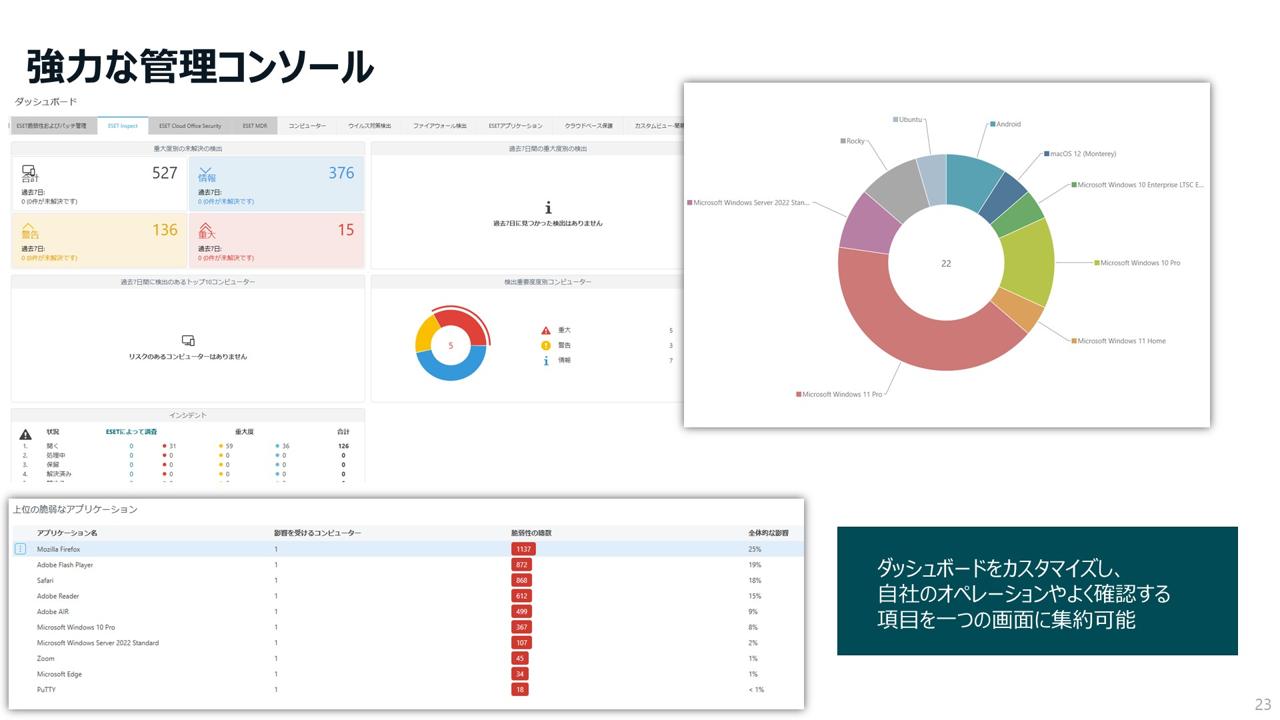
Task: Click the 情報 tile icon beside 376
Action: [x=206, y=172]
